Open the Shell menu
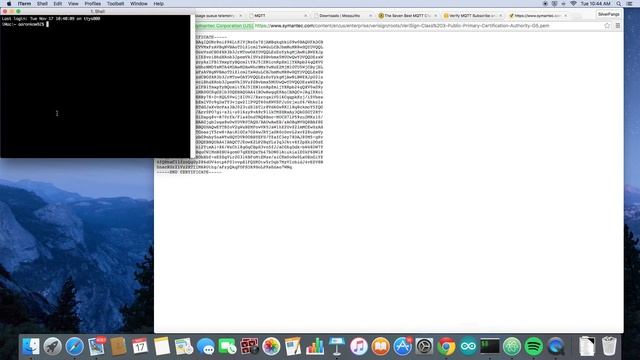 click(42, 4)
